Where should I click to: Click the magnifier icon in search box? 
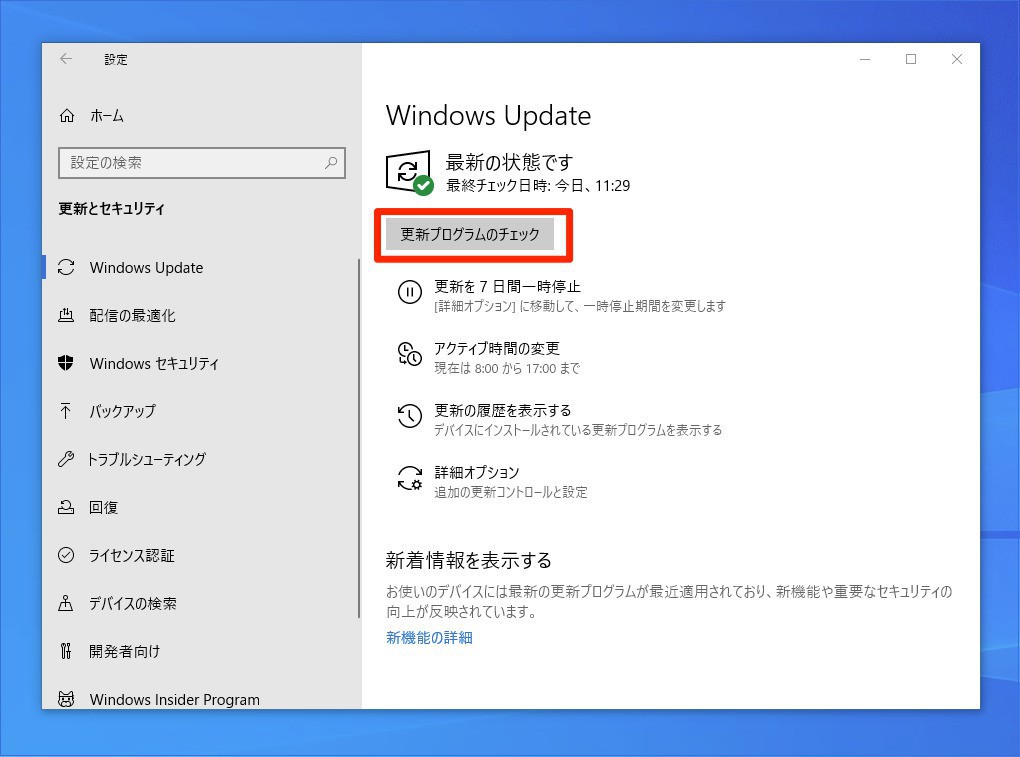point(331,163)
